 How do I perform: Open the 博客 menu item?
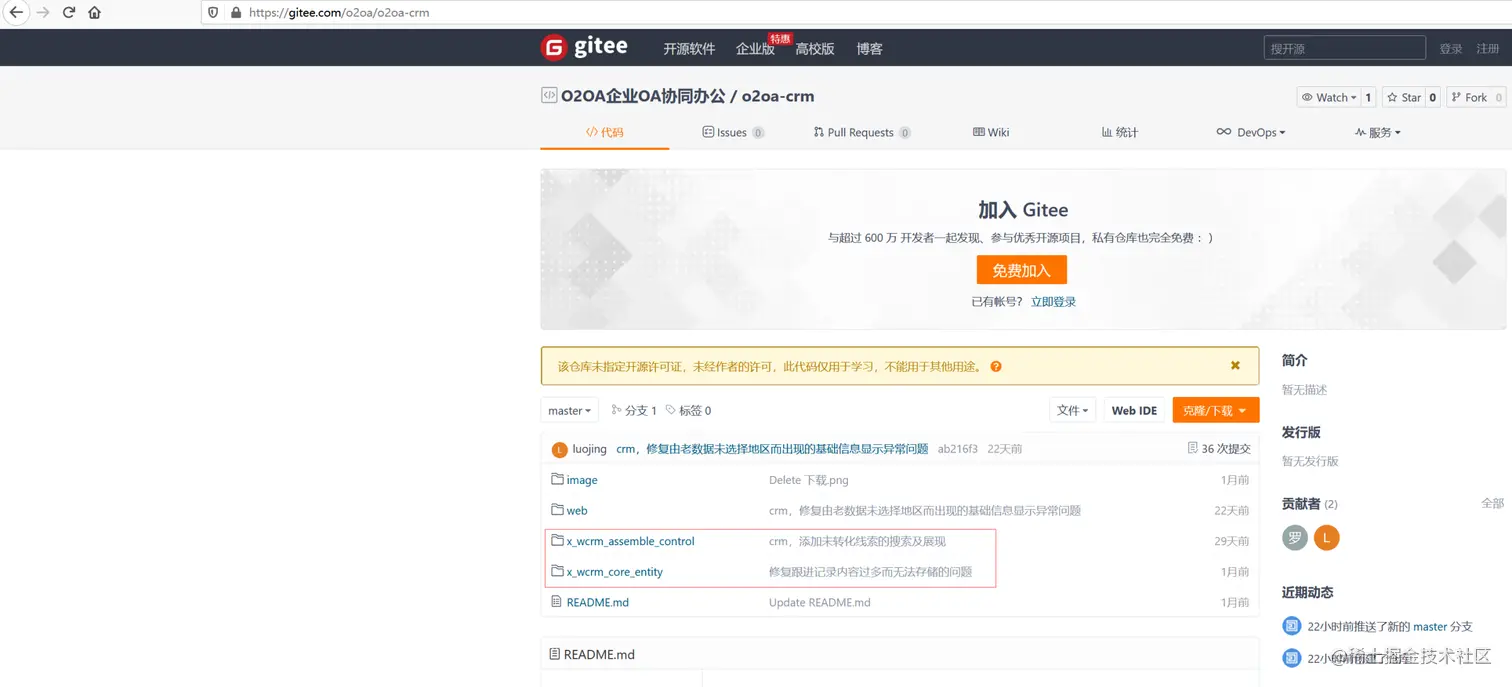point(869,48)
